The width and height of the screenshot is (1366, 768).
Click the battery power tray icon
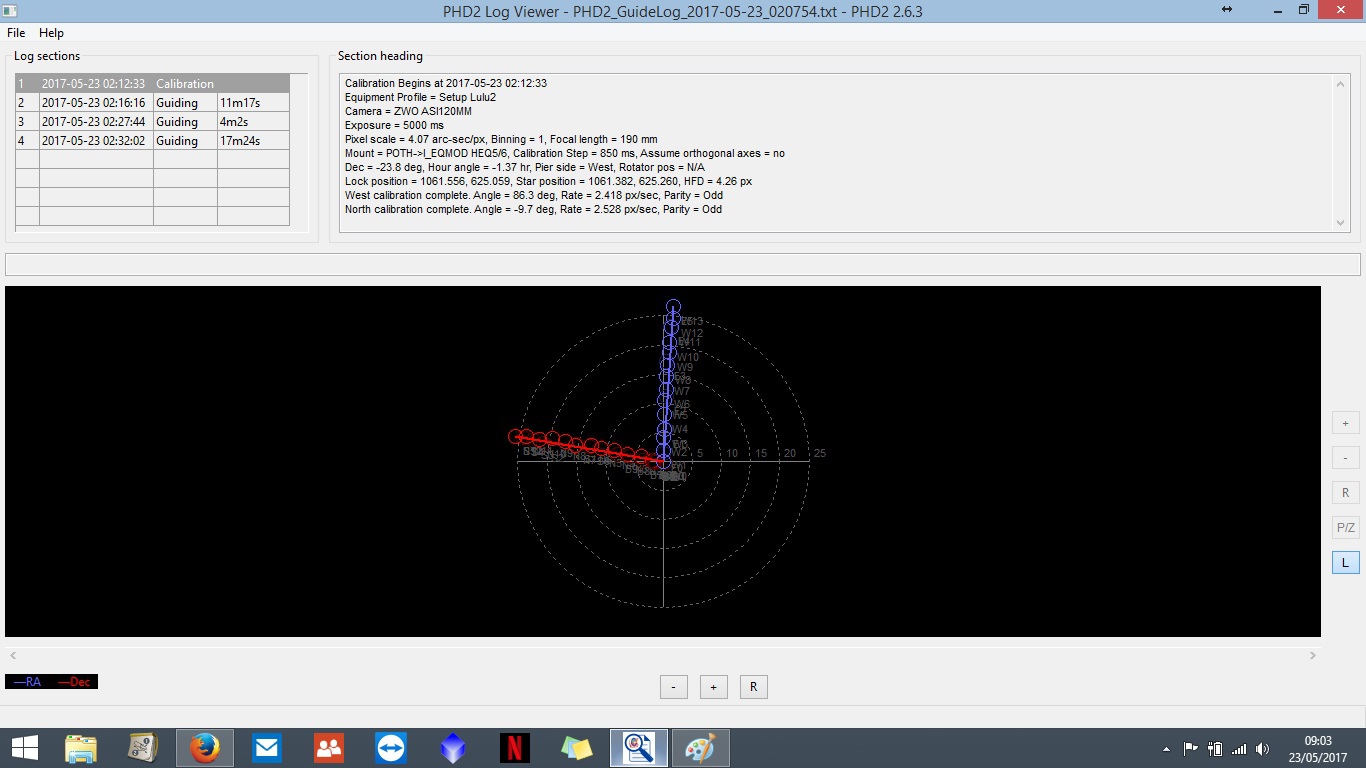pyautogui.click(x=1215, y=748)
